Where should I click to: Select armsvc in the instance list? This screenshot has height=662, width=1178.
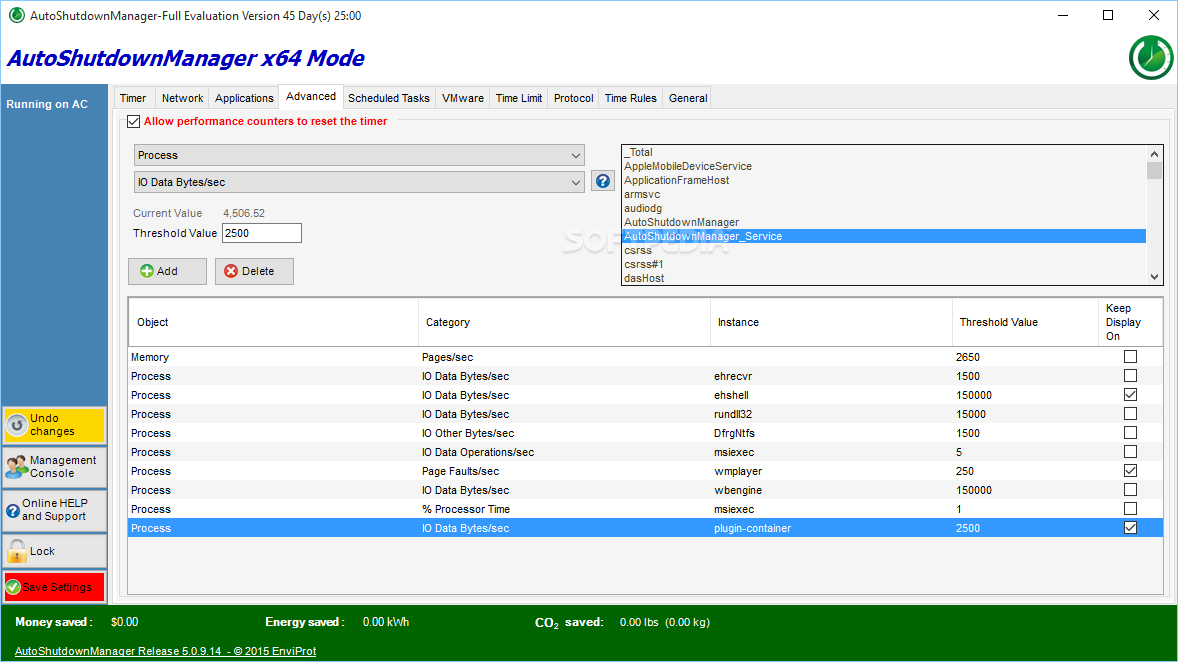(x=884, y=195)
